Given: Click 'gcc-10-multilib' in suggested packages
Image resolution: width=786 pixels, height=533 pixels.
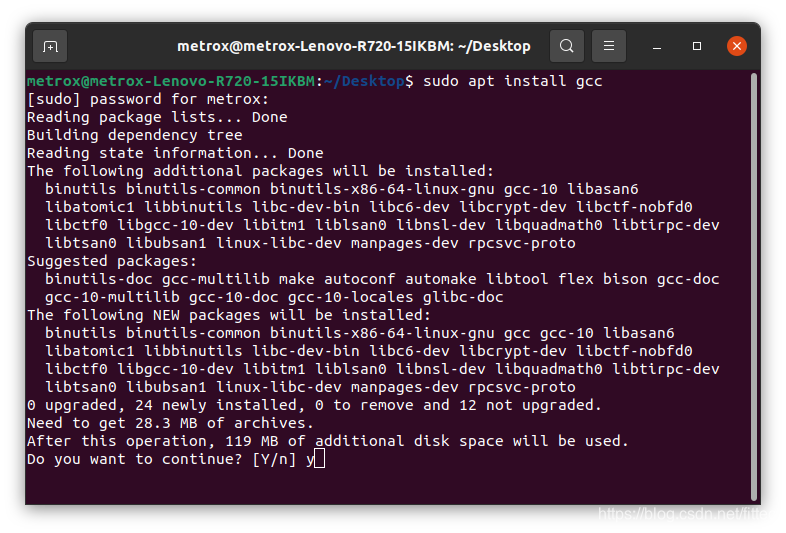Looking at the screenshot, I should point(112,297).
